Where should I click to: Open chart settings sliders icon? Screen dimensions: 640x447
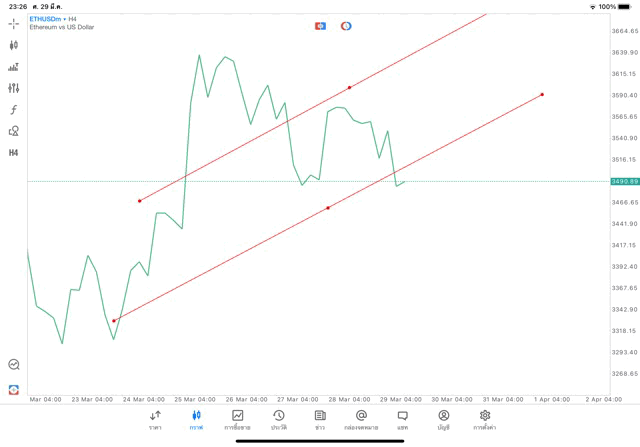click(x=14, y=88)
